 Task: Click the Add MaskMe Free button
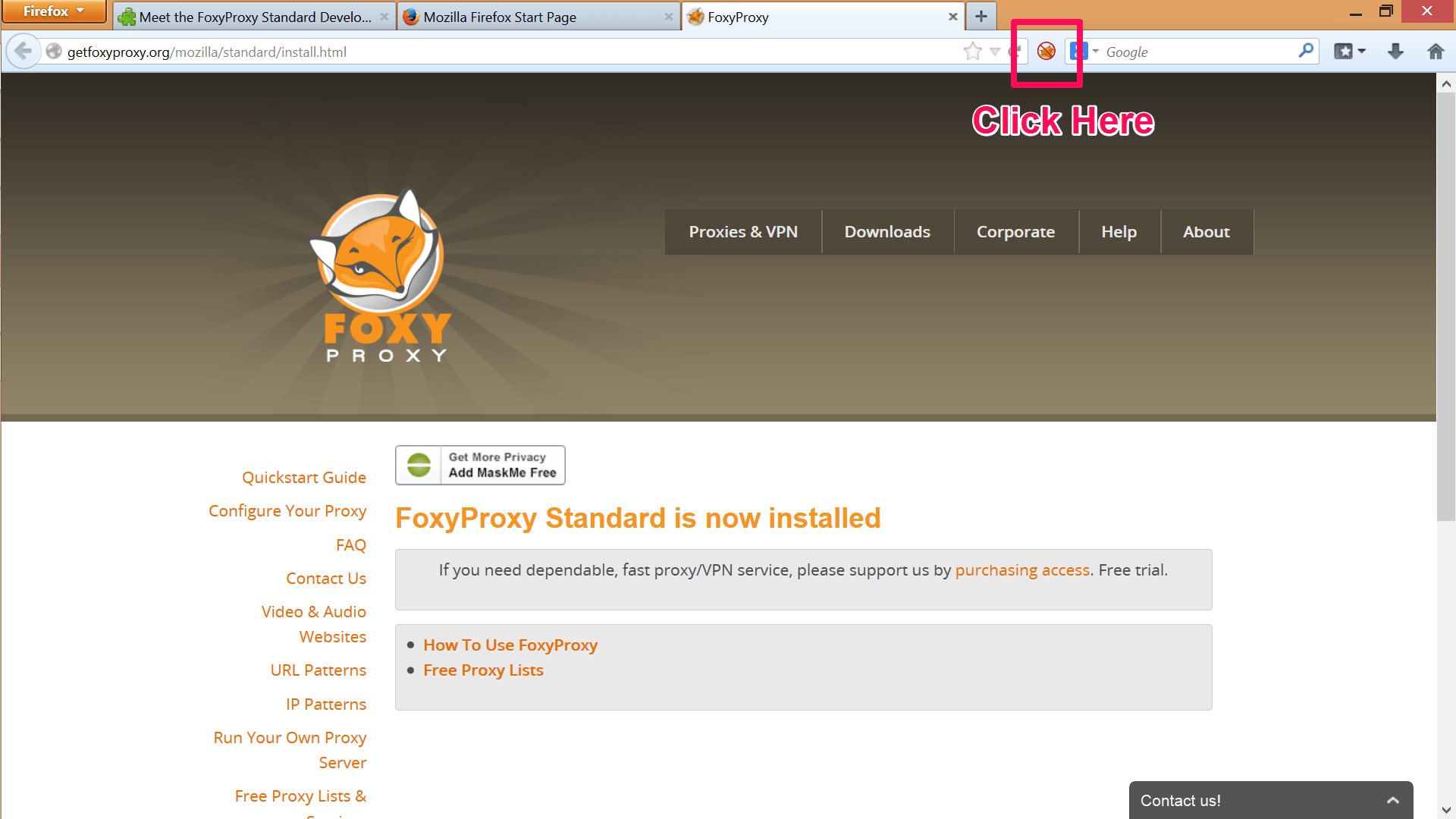click(x=480, y=465)
